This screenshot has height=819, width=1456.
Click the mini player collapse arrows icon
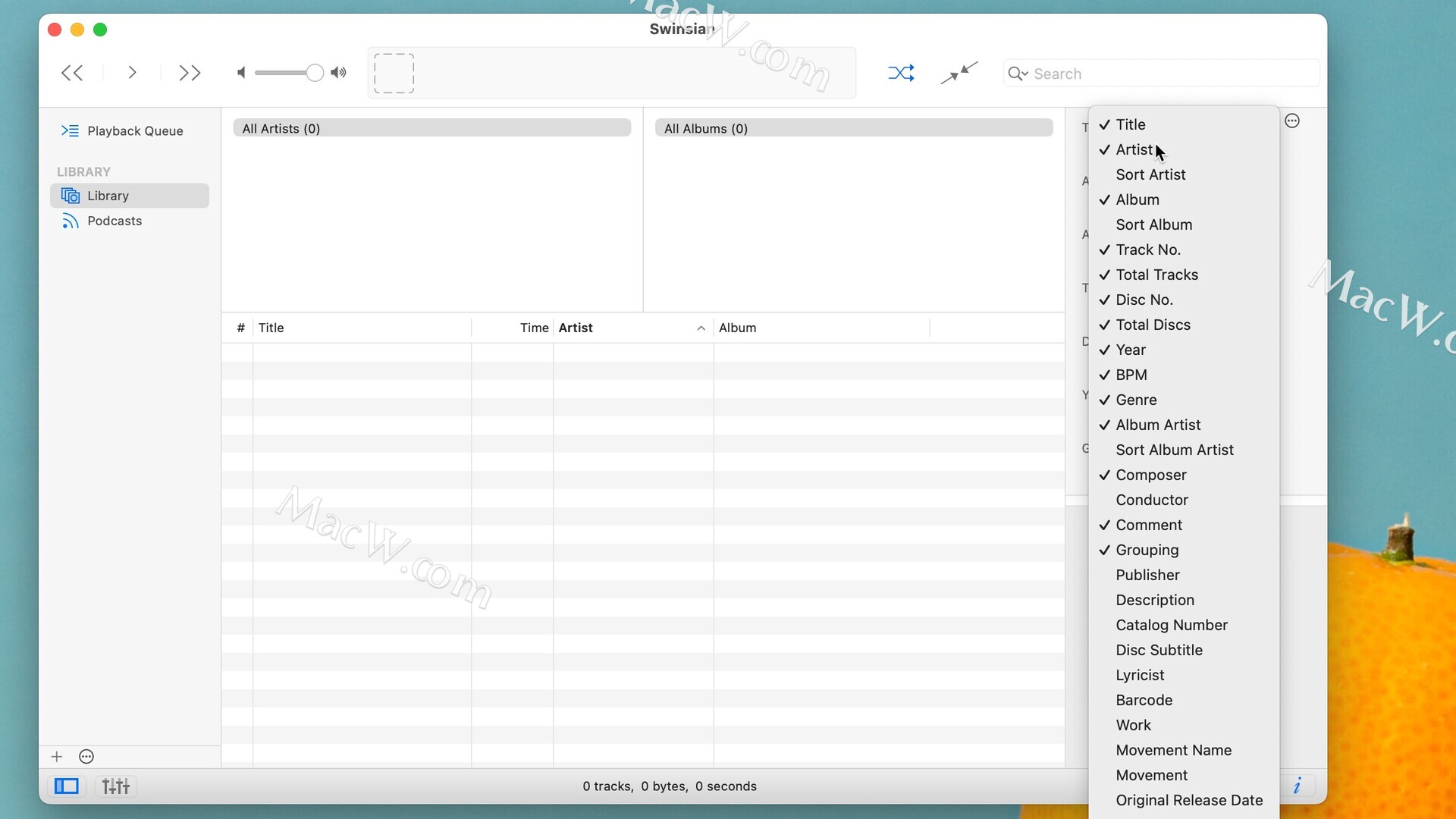click(959, 73)
